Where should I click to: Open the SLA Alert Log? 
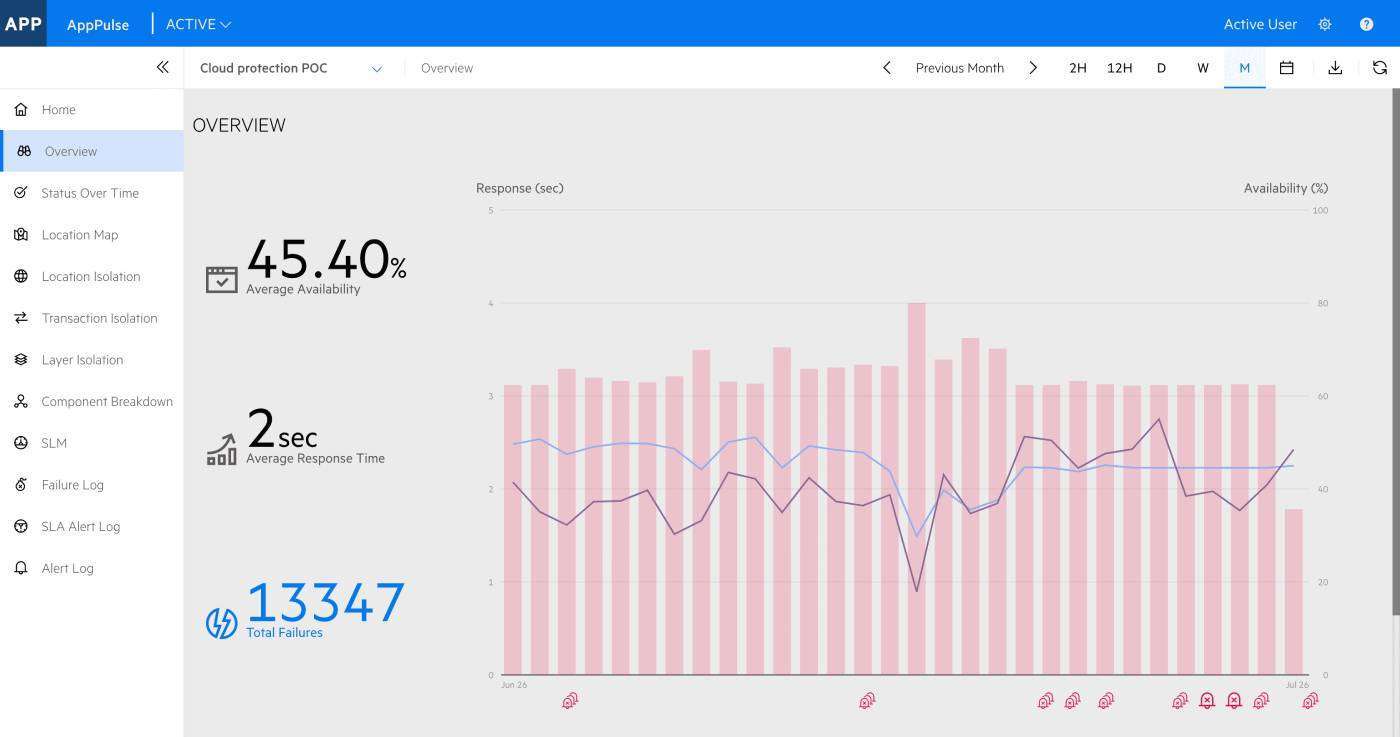click(x=80, y=526)
